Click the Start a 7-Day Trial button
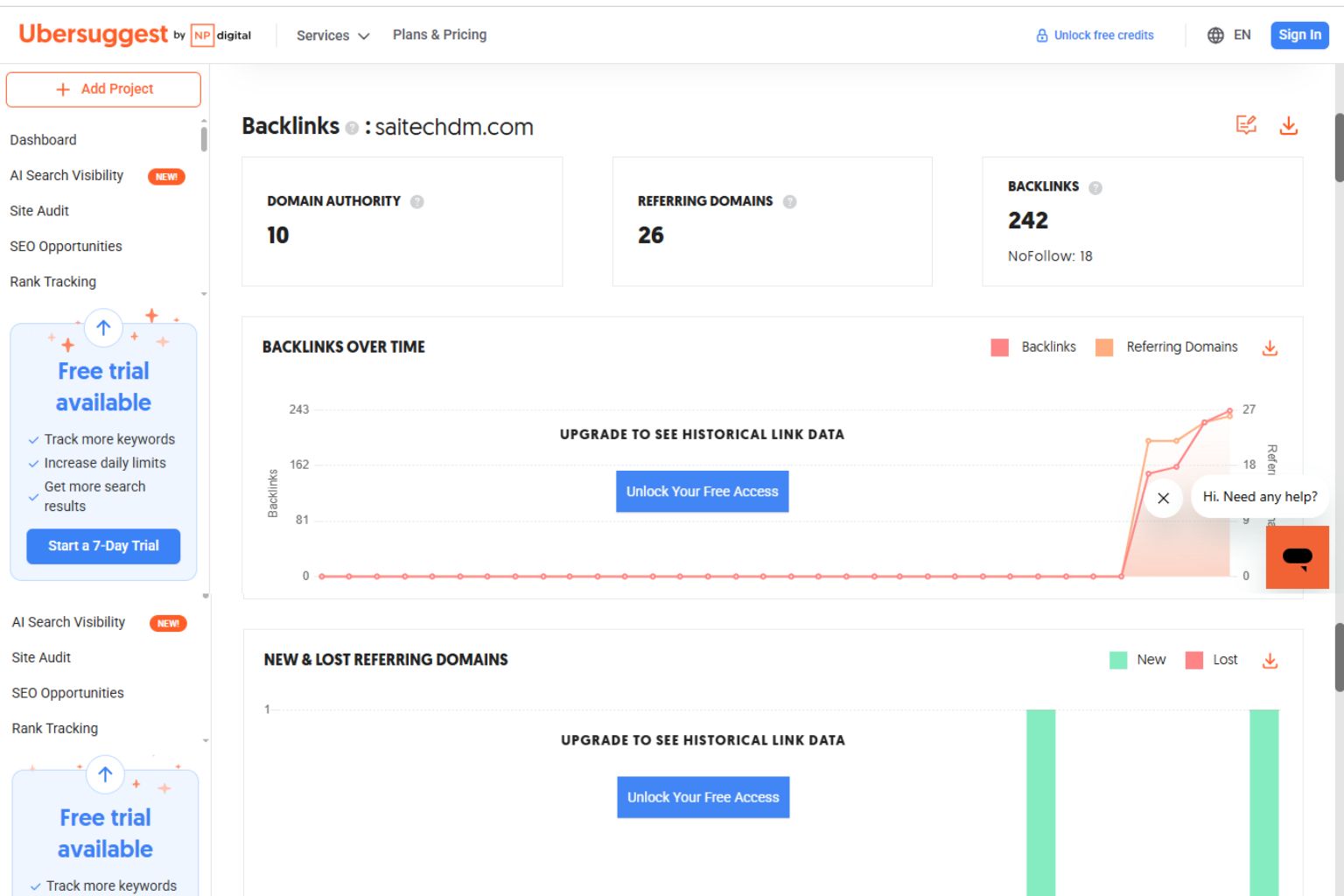The image size is (1344, 896). tap(103, 546)
